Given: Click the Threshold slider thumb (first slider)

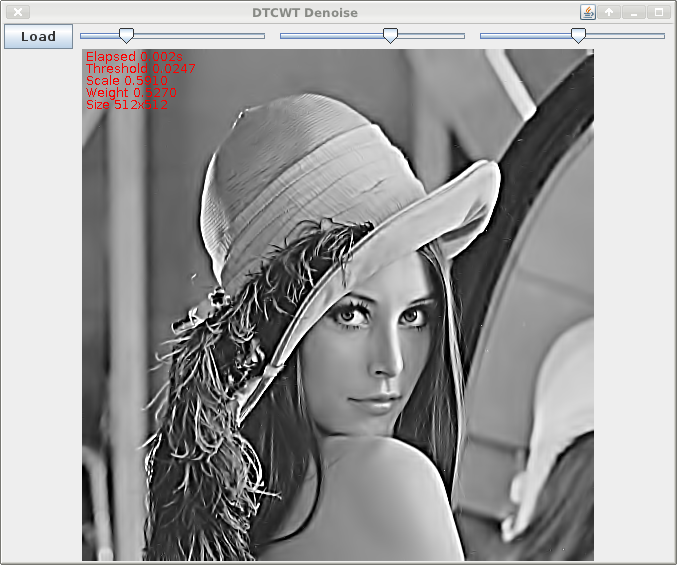Looking at the screenshot, I should point(127,36).
